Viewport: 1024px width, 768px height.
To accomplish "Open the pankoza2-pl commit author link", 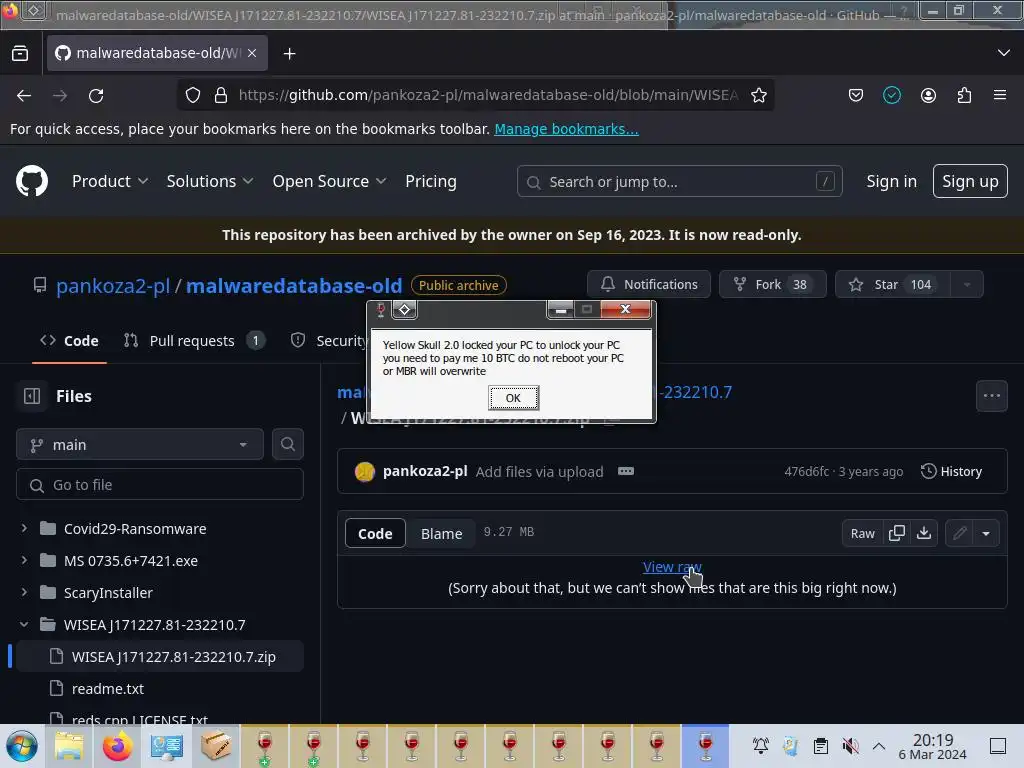I will 424,471.
